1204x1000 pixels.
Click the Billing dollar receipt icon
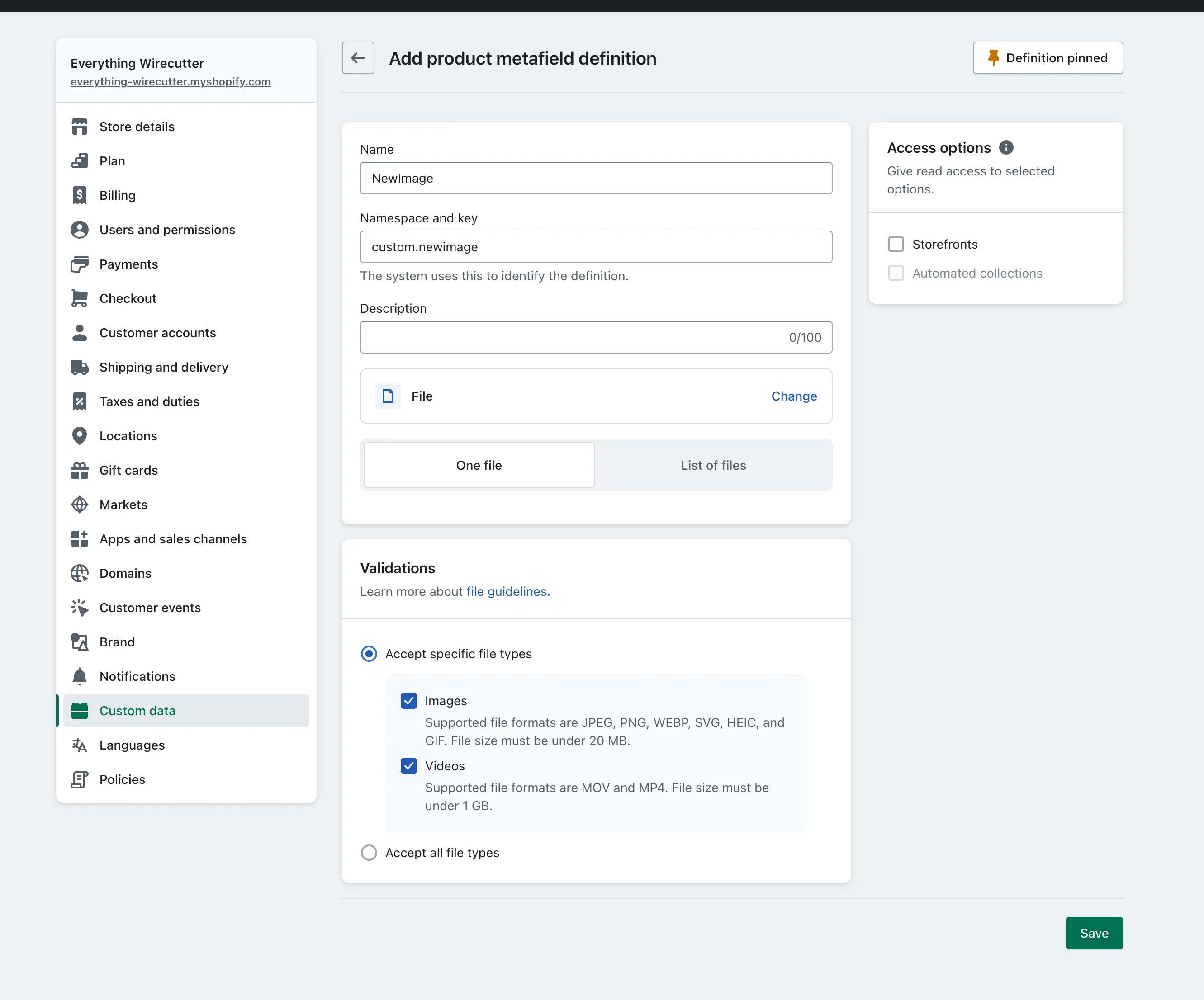pyautogui.click(x=80, y=195)
